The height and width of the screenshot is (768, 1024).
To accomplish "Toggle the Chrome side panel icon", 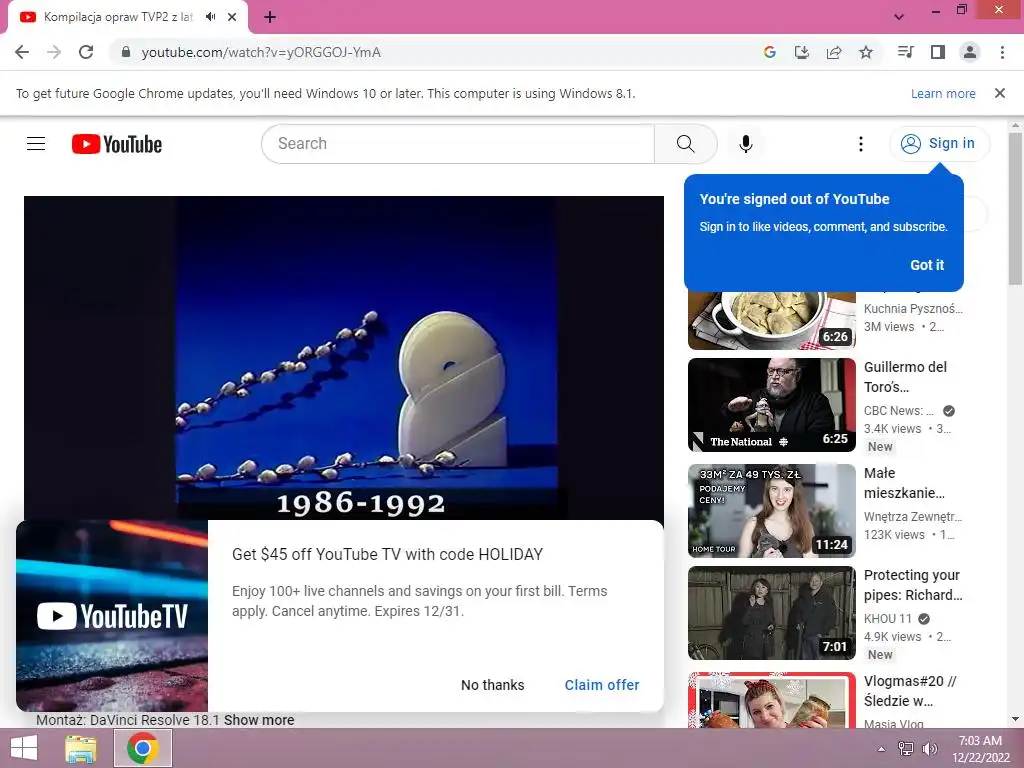I will point(938,52).
